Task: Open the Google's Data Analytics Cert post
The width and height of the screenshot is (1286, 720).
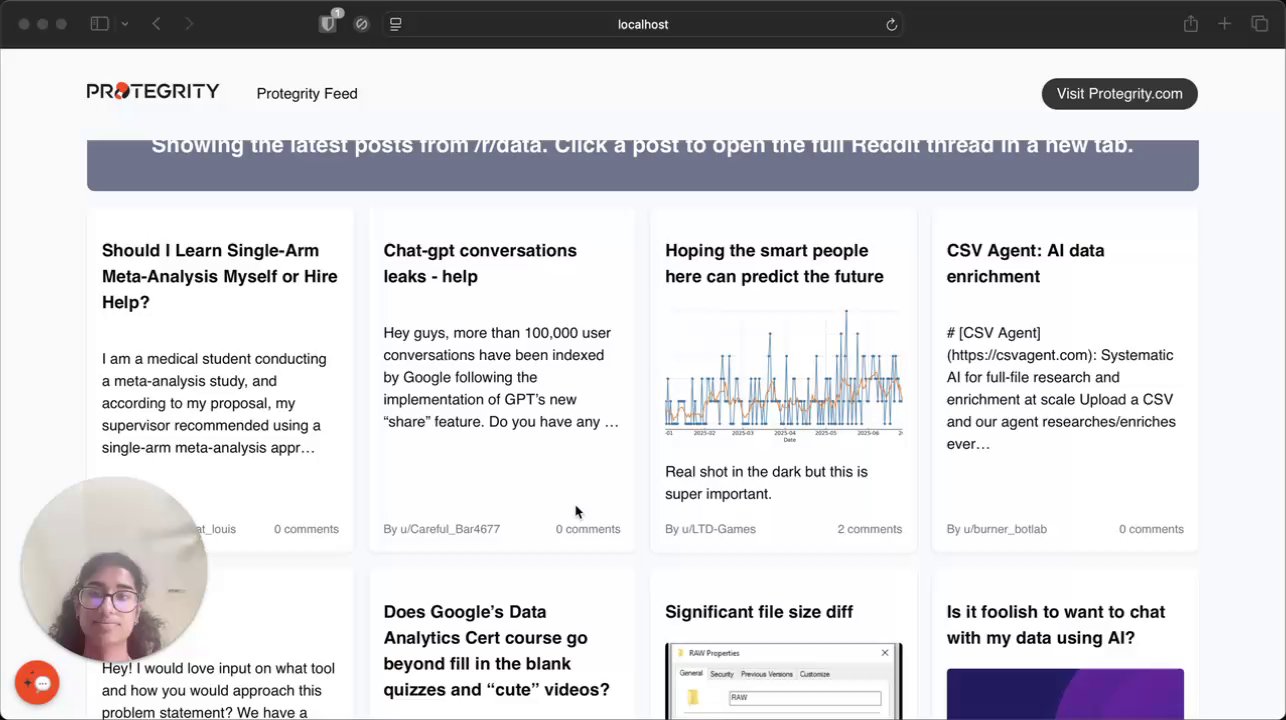Action: pos(496,651)
